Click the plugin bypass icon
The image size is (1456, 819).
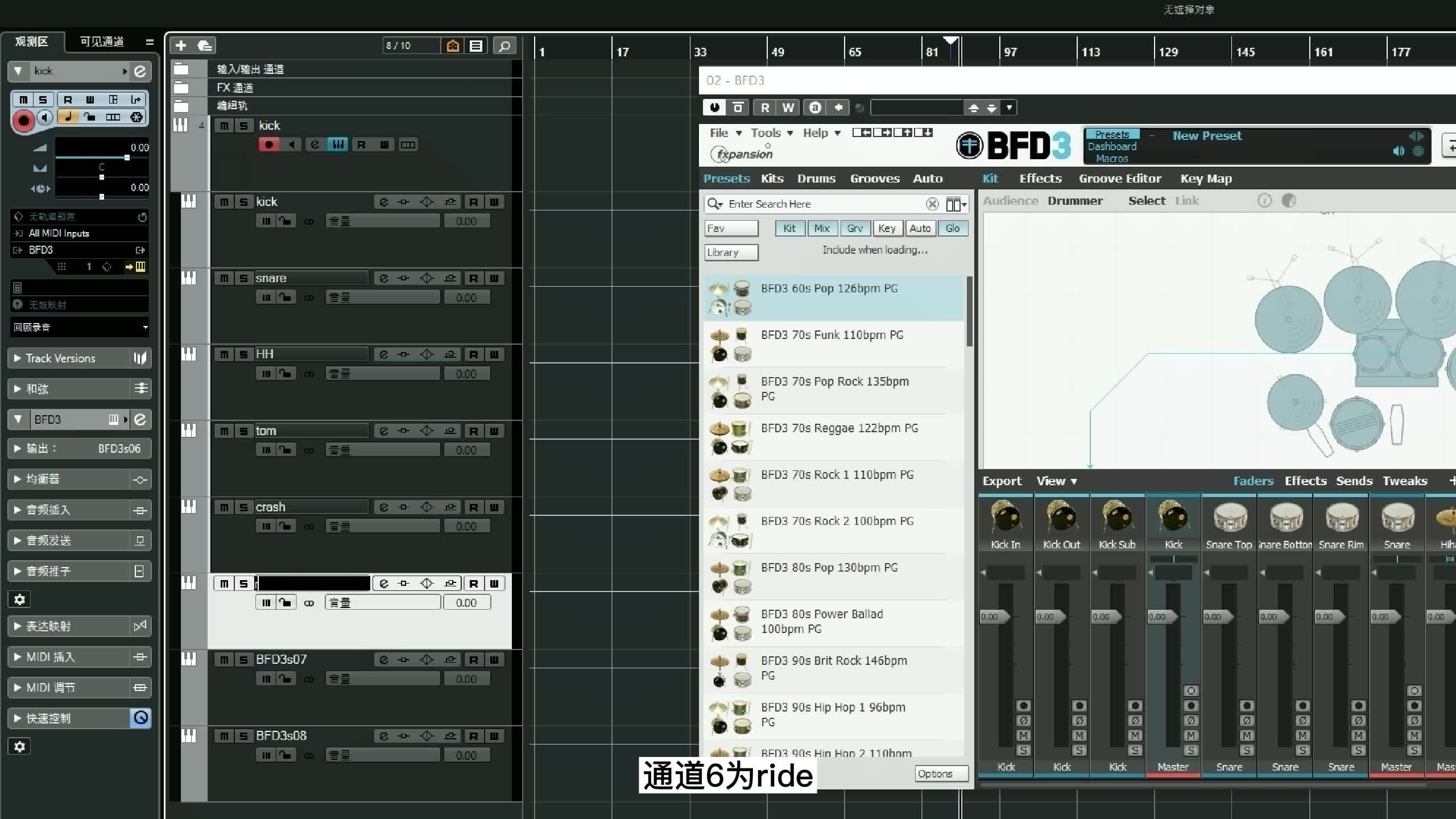[x=738, y=107]
